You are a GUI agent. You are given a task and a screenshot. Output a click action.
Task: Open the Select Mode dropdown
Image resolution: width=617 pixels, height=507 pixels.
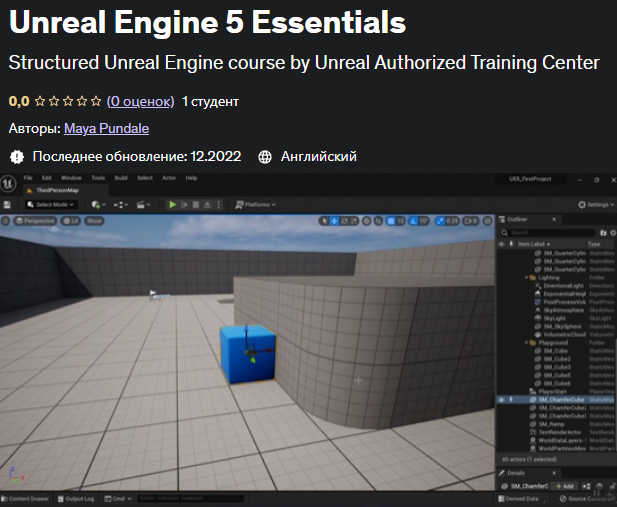(x=52, y=204)
